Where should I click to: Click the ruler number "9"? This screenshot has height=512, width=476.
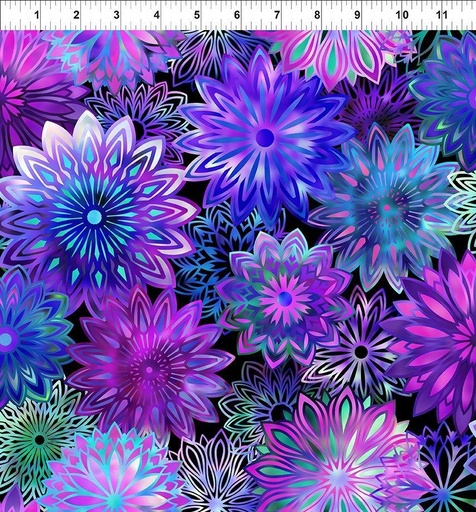pyautogui.click(x=357, y=15)
